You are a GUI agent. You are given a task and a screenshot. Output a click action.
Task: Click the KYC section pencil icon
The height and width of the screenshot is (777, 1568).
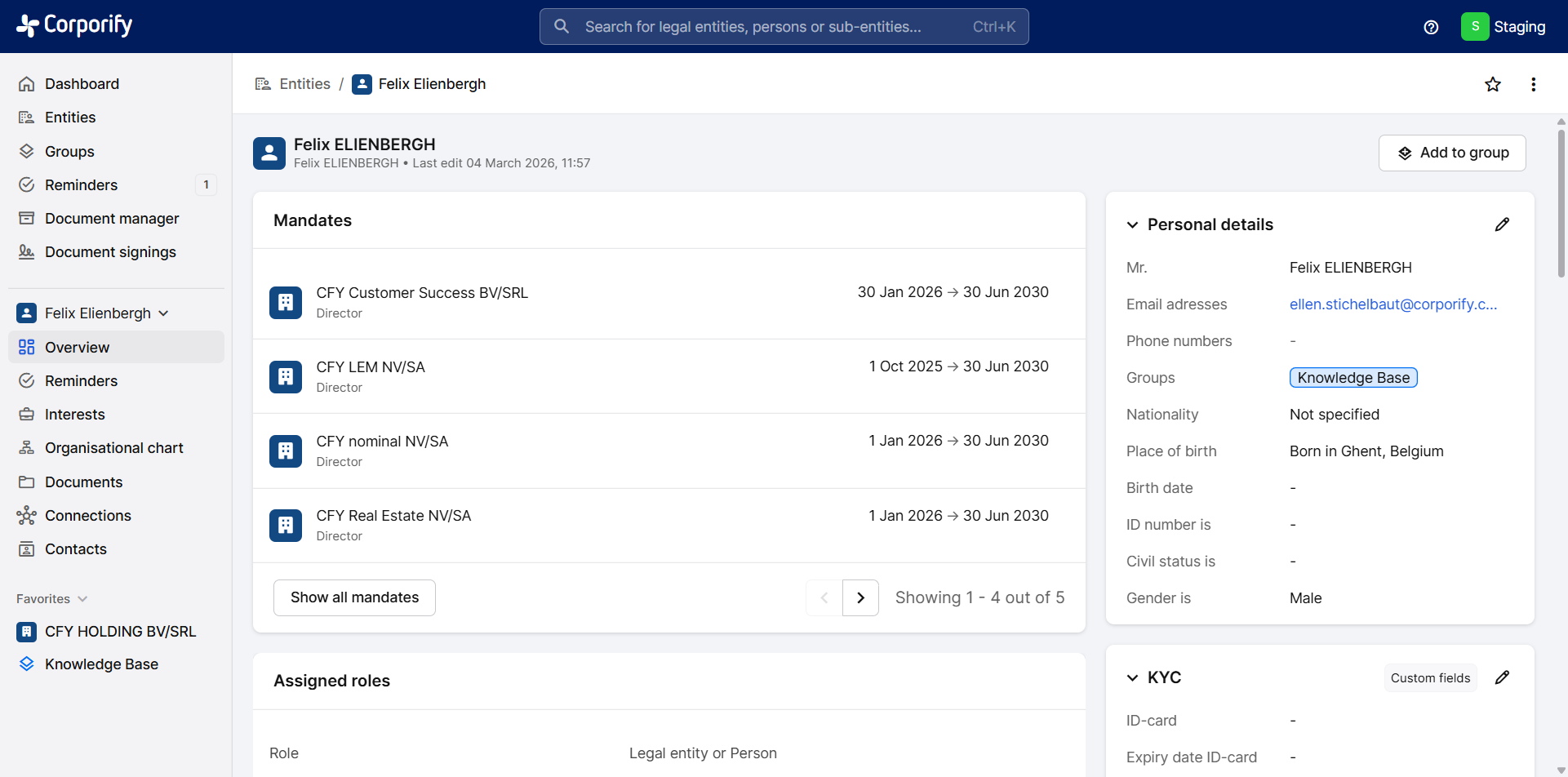coord(1501,677)
